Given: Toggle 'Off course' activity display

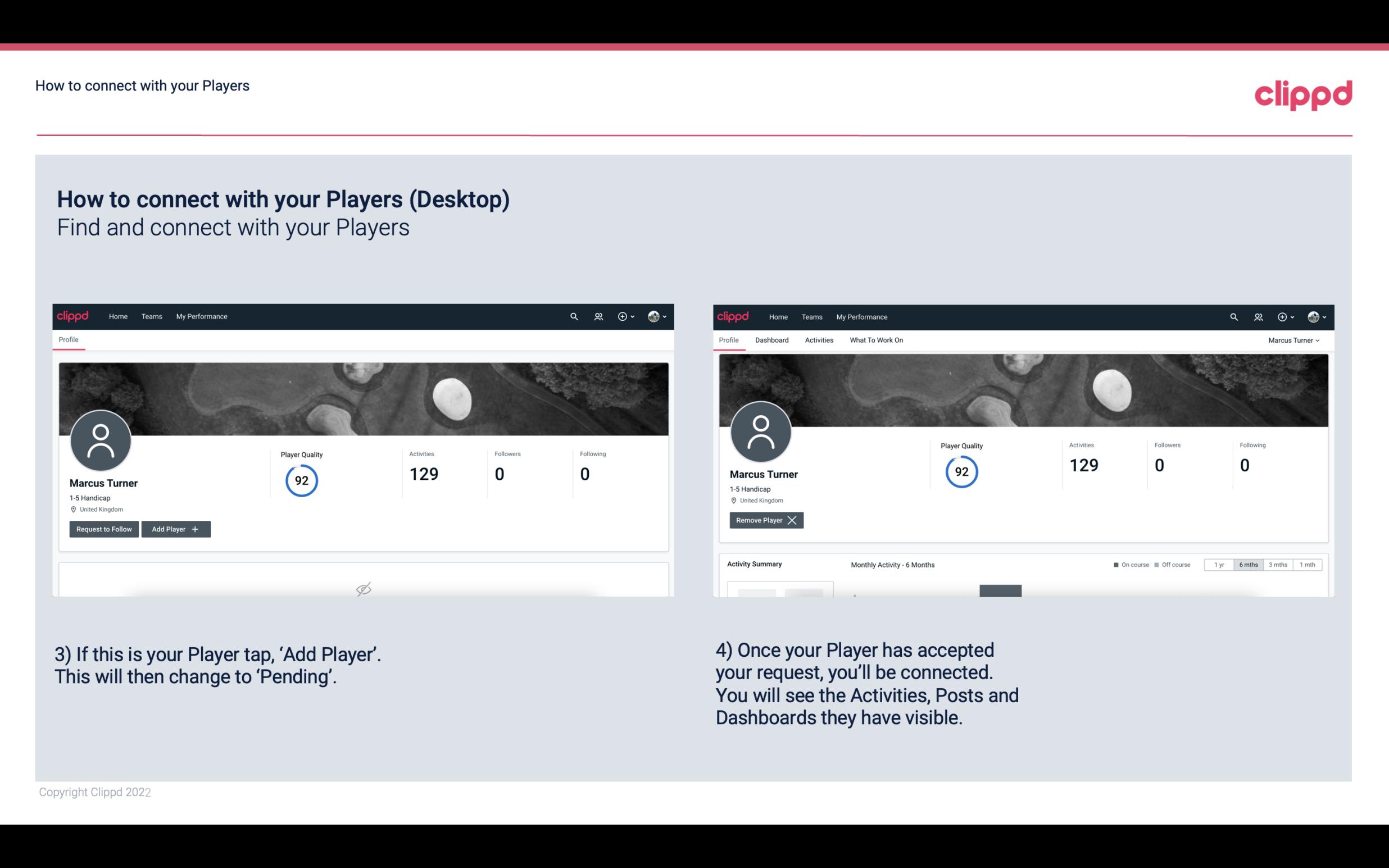Looking at the screenshot, I should coord(1171,564).
